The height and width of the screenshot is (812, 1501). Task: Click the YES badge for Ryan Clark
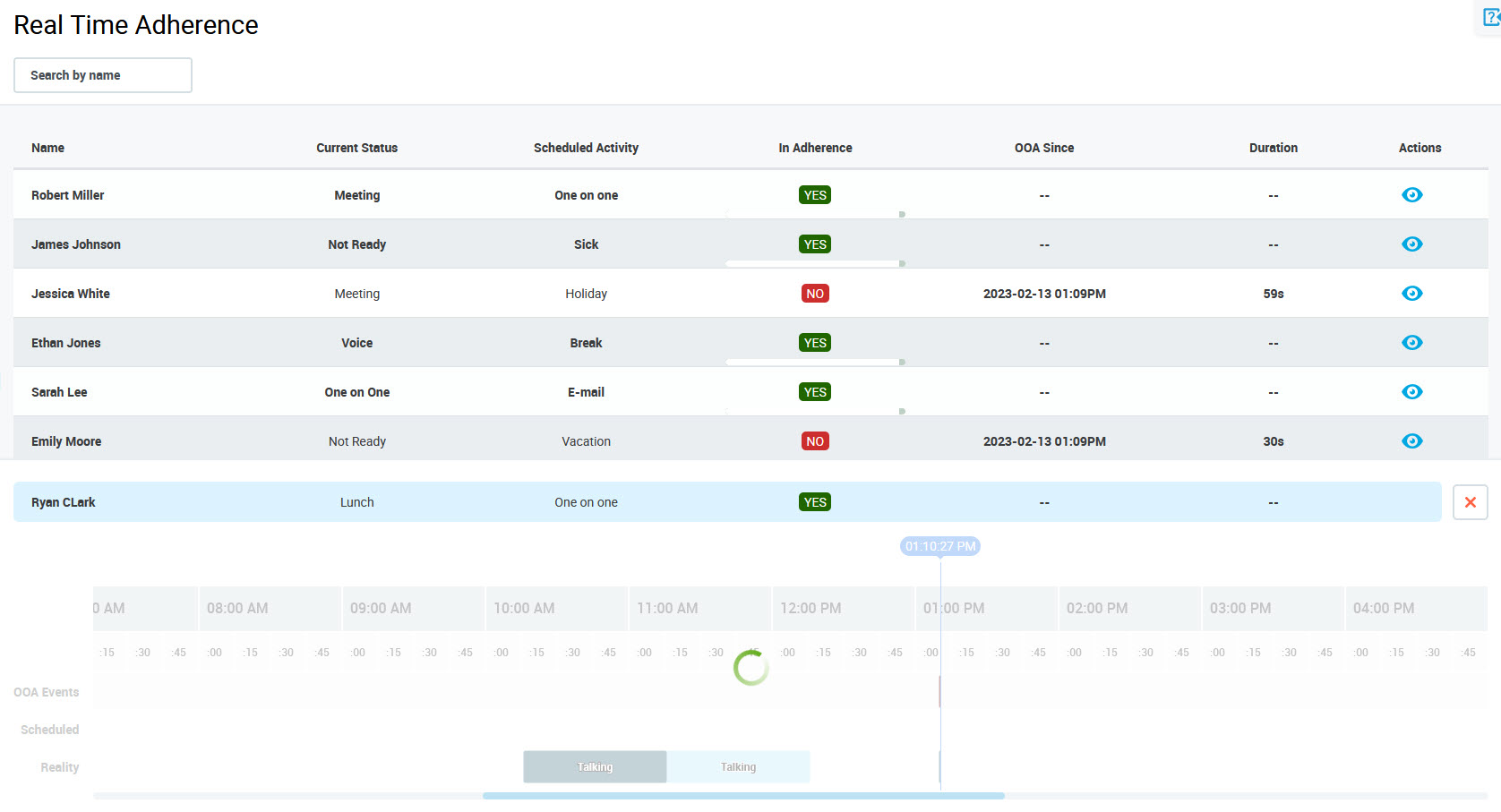tap(815, 502)
